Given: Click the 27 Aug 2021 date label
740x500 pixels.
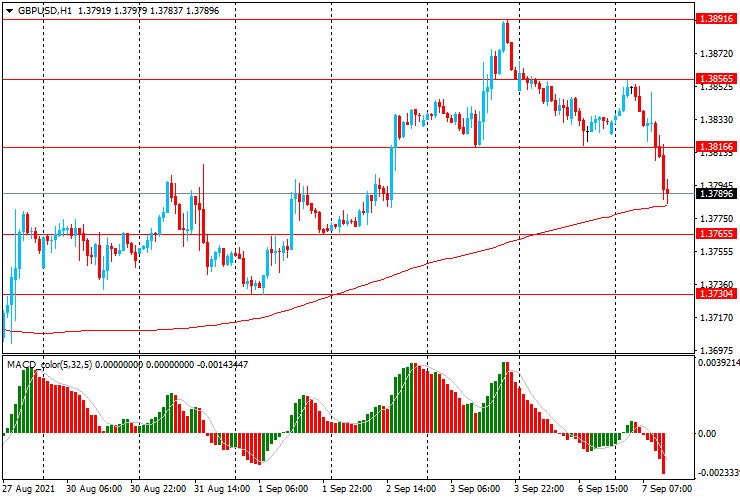Looking at the screenshot, I should [29, 488].
